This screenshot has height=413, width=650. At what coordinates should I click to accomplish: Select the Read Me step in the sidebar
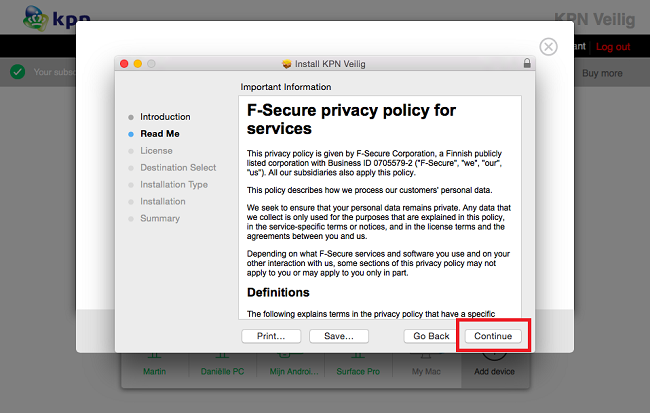[x=159, y=134]
